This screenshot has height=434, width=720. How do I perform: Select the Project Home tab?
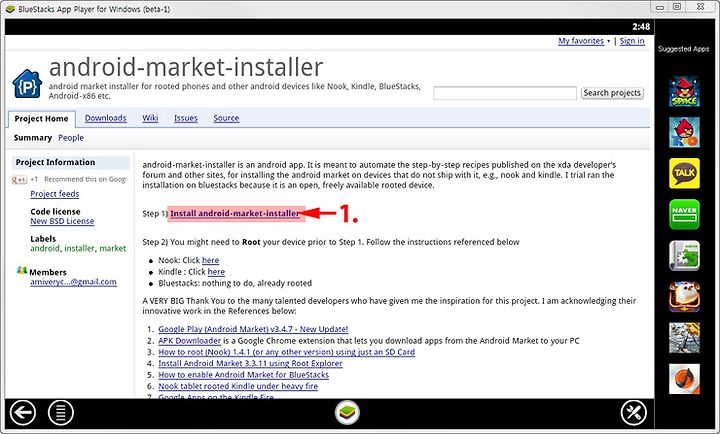[41, 118]
